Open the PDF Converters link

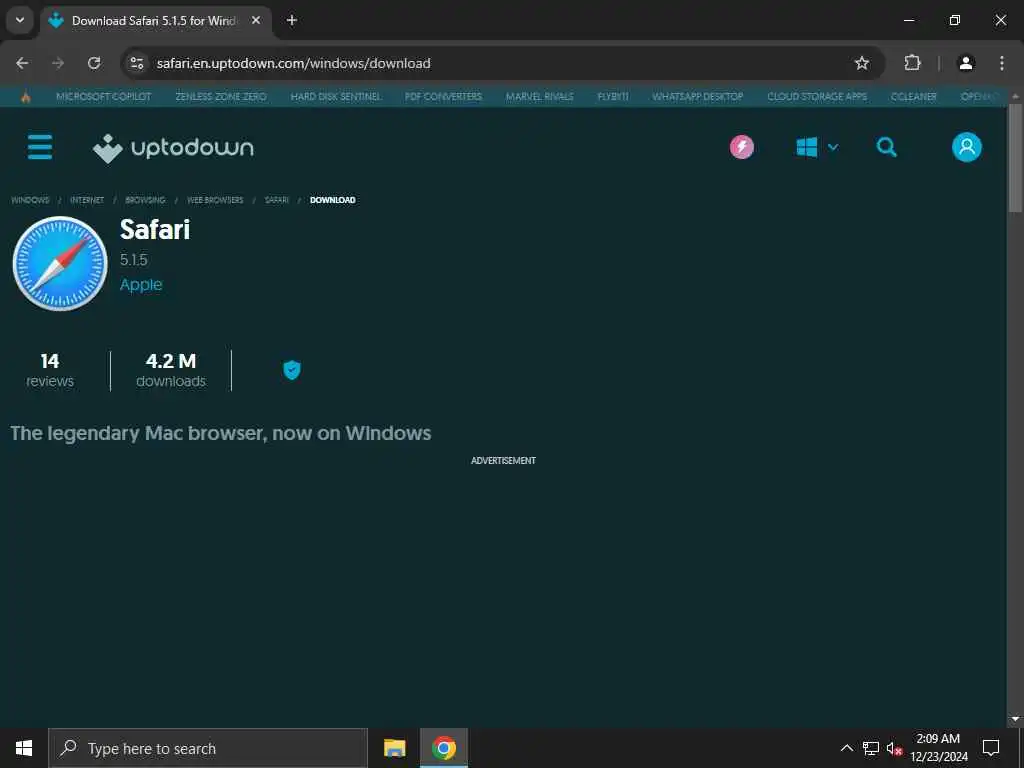click(x=443, y=97)
